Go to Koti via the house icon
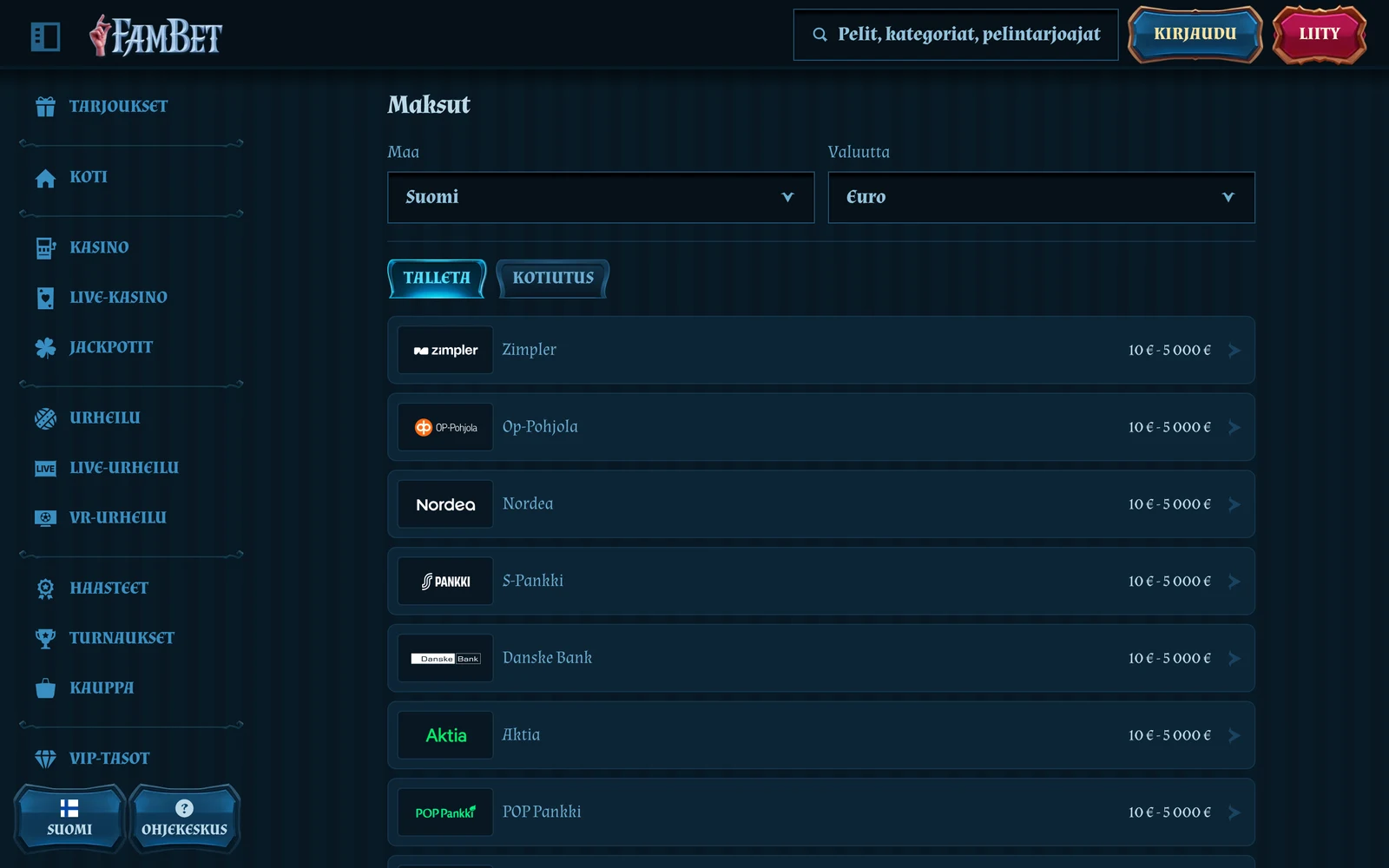Screen dimensions: 1389x868 pos(45,178)
